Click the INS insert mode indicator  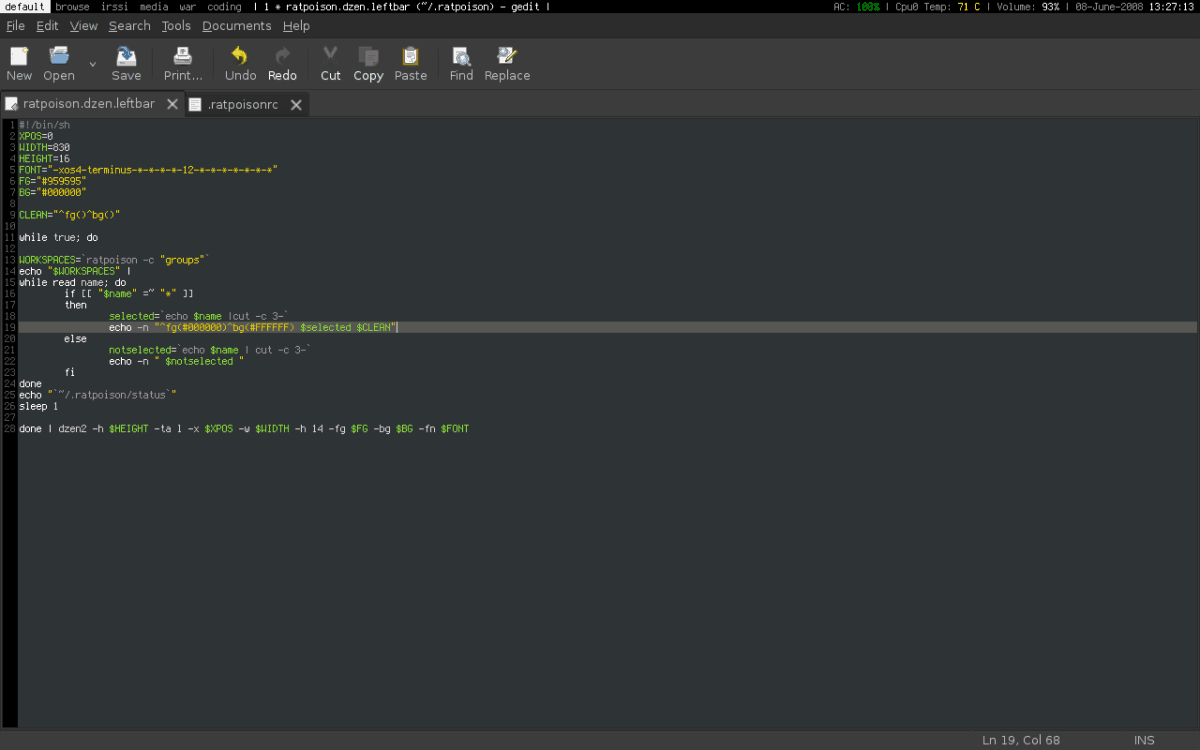click(1144, 740)
